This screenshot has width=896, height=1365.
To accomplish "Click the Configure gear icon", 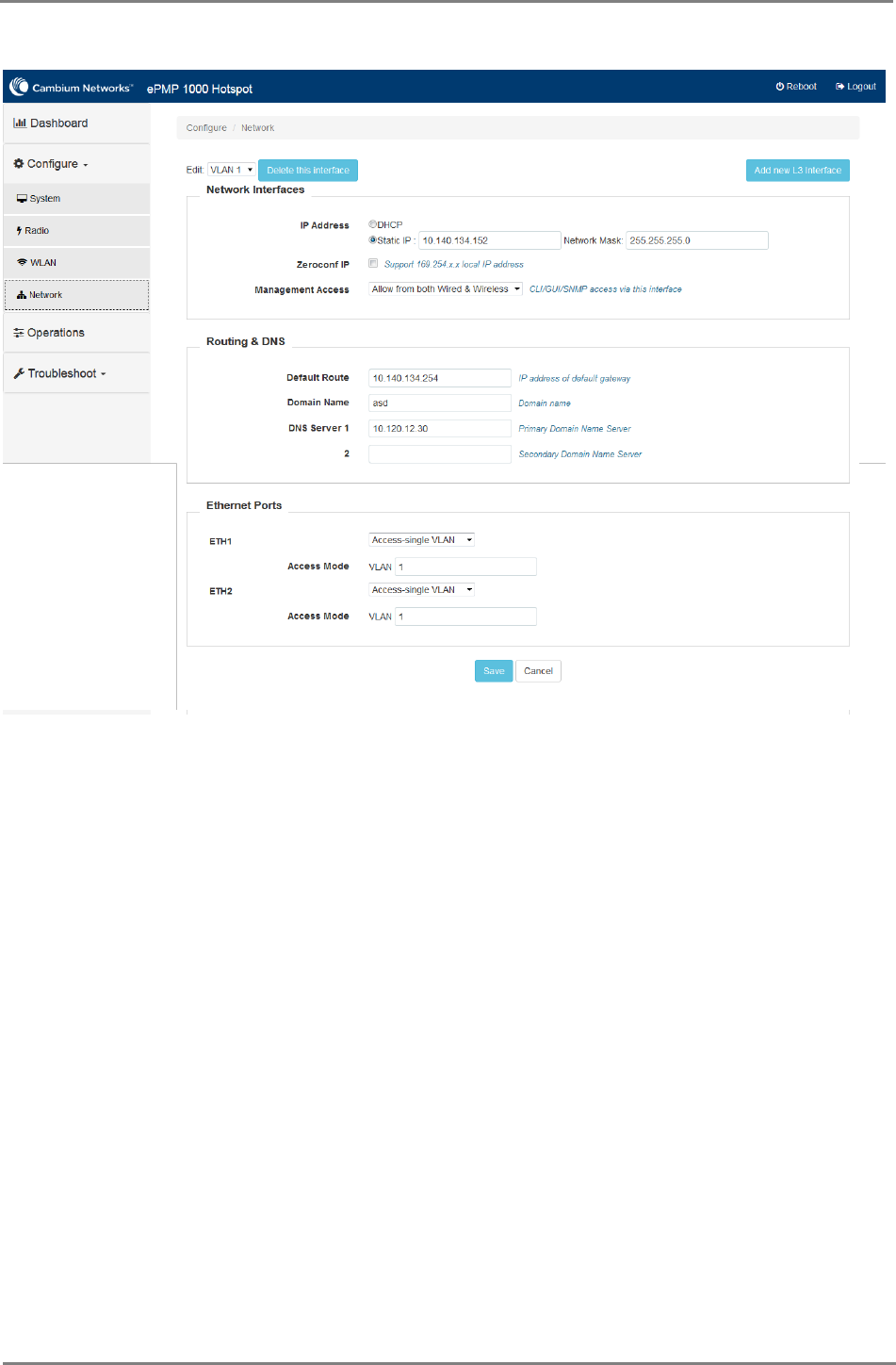I will [x=19, y=164].
